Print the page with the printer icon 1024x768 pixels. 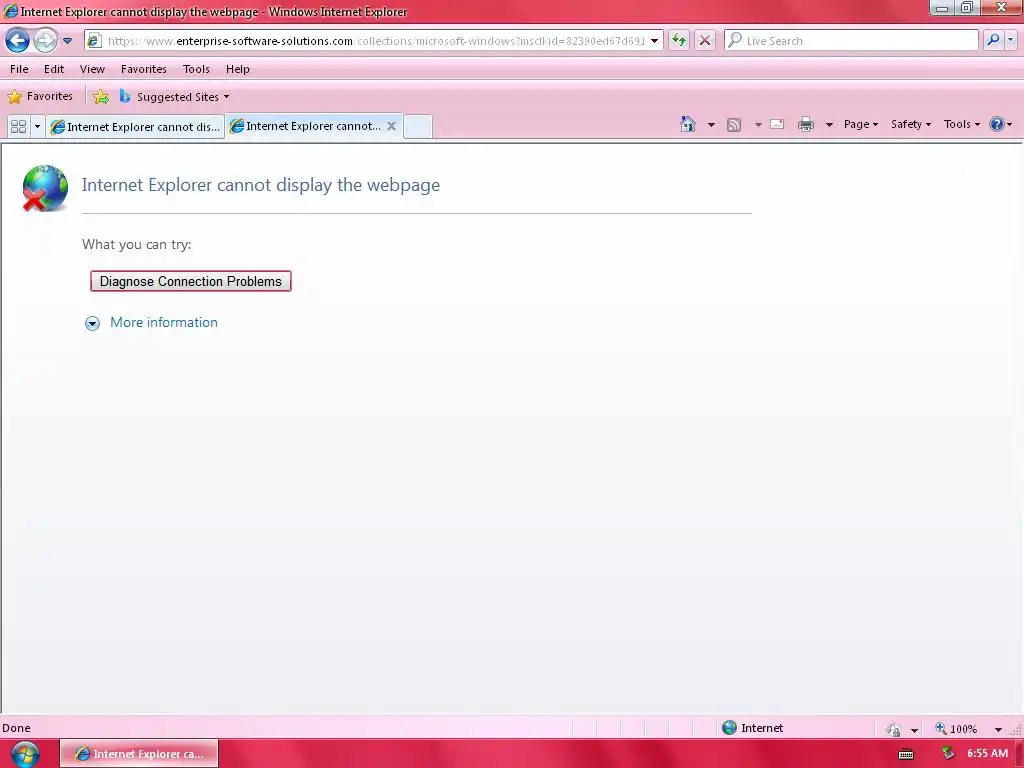tap(806, 124)
